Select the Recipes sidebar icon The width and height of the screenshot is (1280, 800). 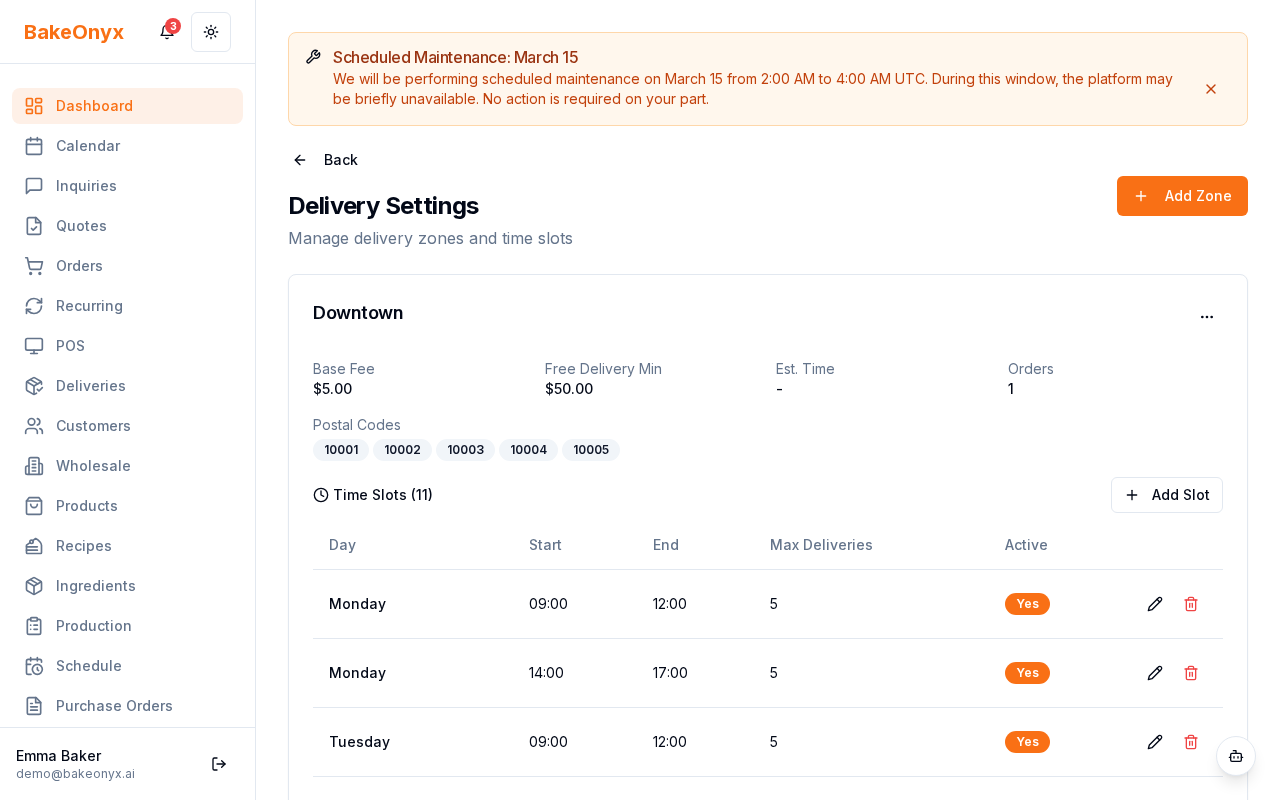click(34, 546)
